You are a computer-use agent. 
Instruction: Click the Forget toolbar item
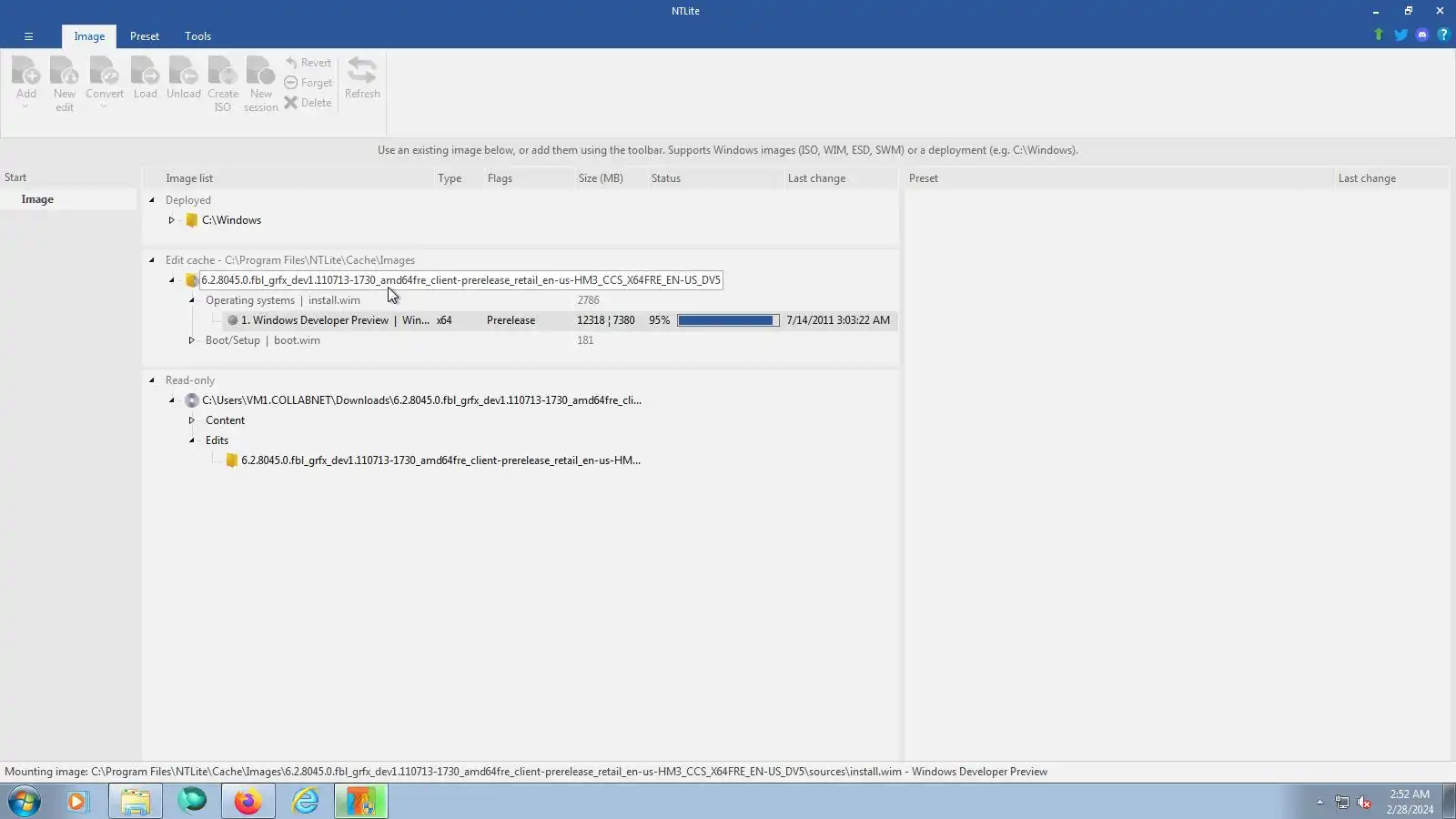[x=308, y=83]
